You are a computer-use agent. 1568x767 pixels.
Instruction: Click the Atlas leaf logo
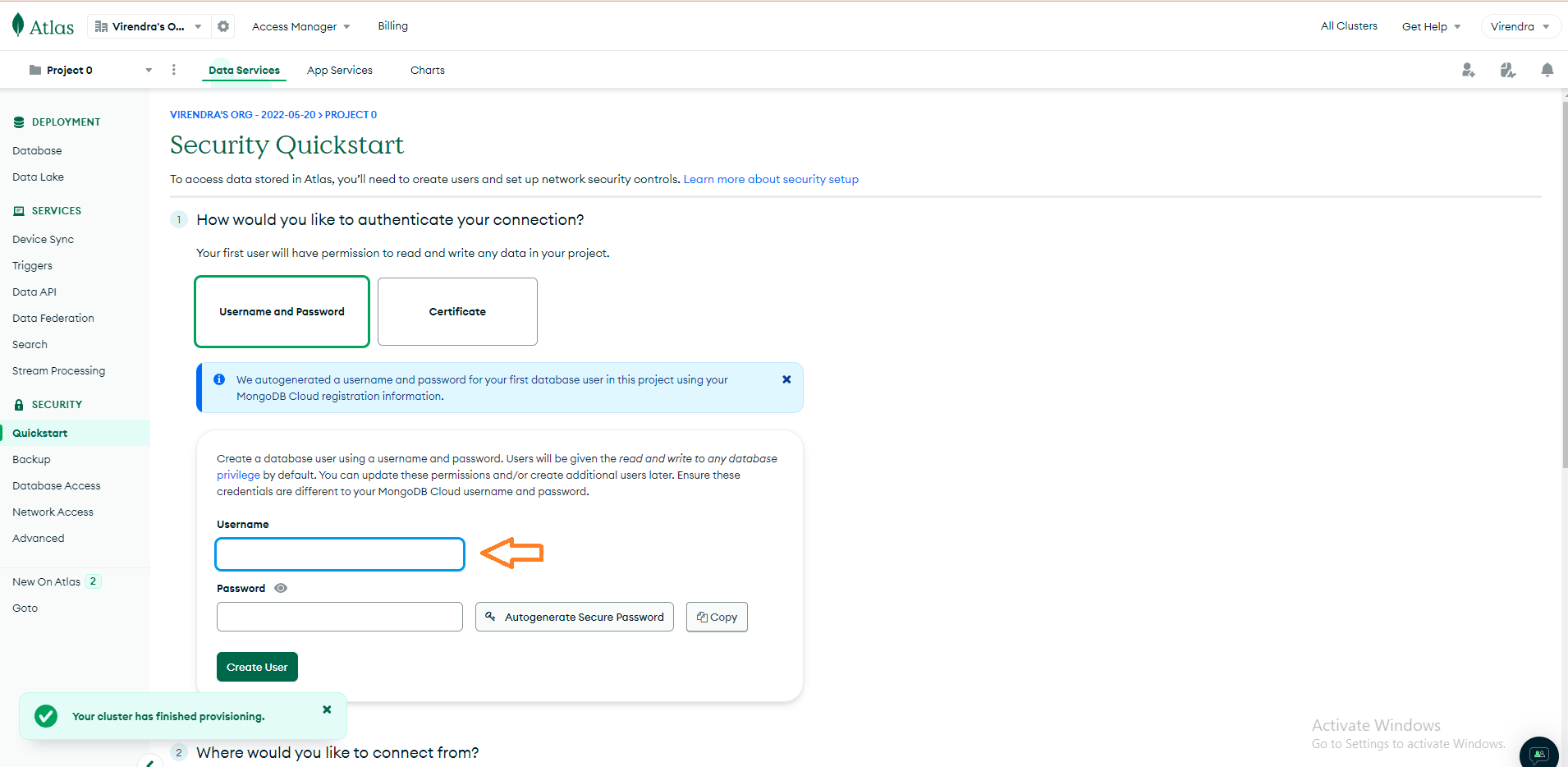16,24
